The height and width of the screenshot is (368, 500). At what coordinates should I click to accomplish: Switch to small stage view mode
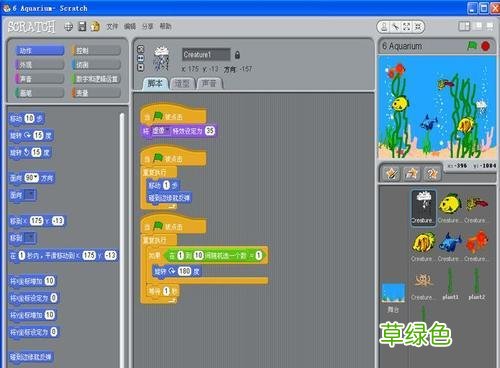click(x=464, y=26)
